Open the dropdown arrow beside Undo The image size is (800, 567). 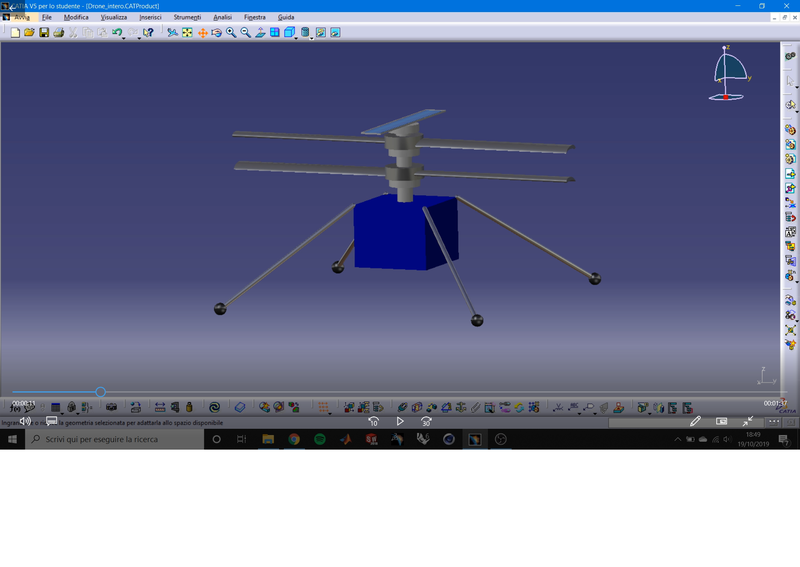pos(123,38)
